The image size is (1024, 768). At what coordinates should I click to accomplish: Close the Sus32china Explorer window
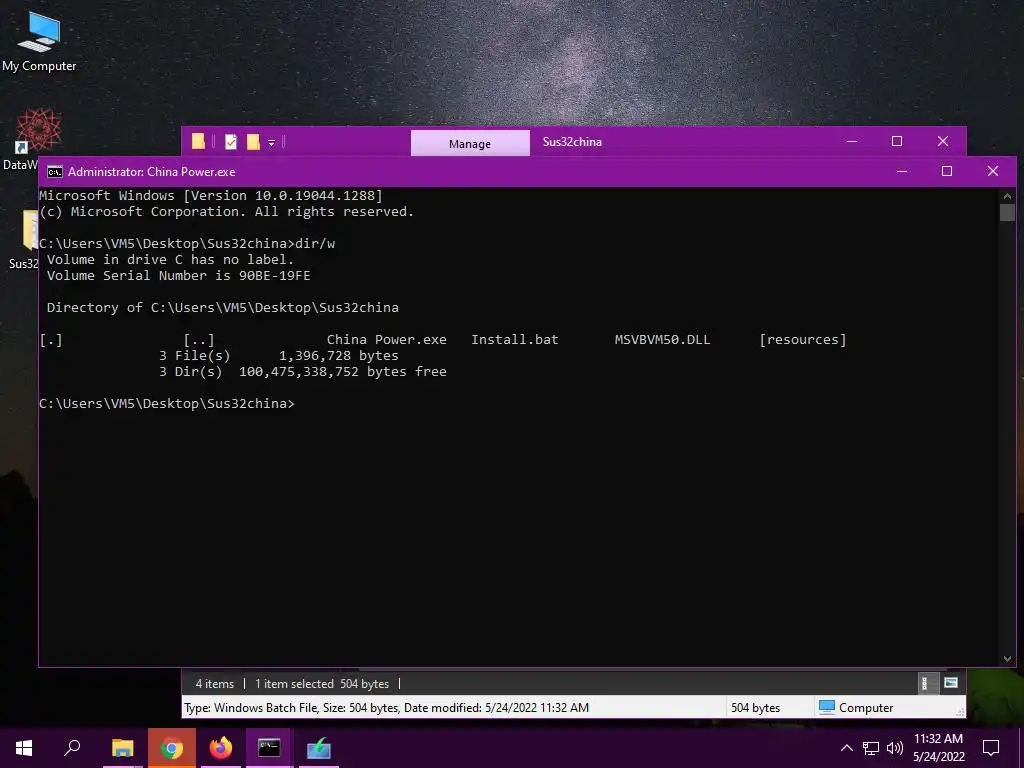(942, 141)
